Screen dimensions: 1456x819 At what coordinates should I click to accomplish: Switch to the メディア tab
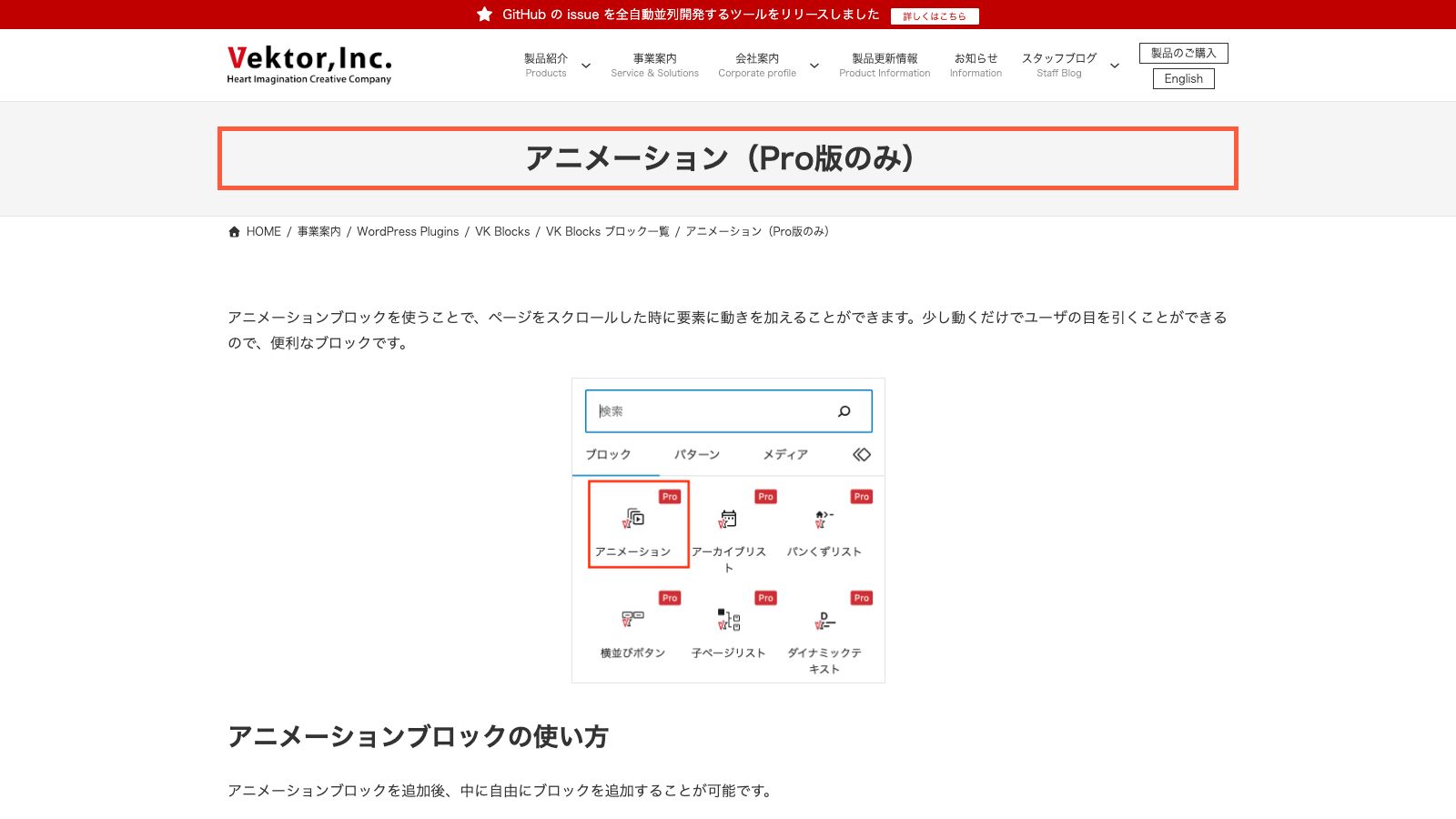tap(785, 454)
